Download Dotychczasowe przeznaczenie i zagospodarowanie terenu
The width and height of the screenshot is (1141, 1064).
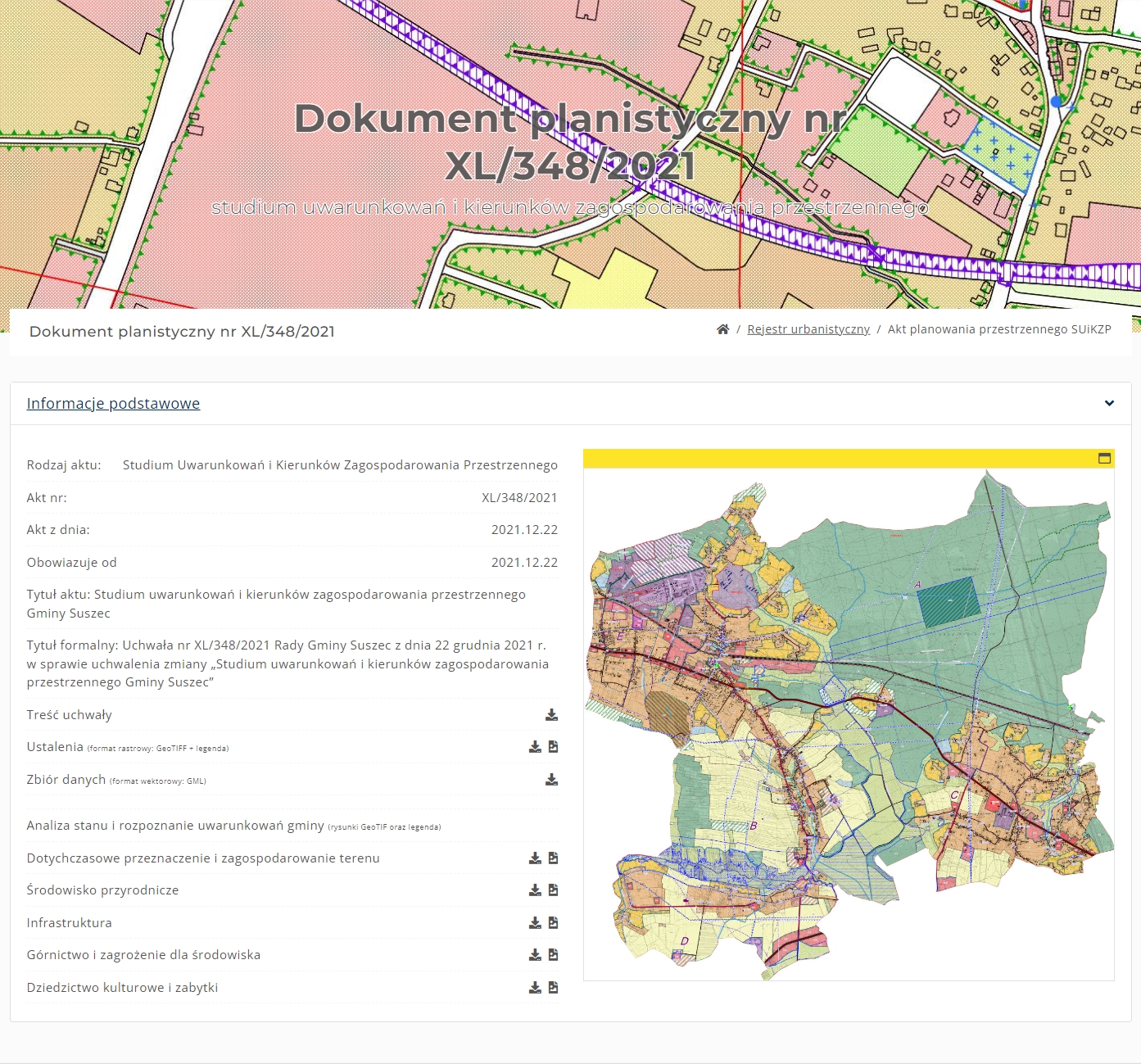tap(535, 858)
